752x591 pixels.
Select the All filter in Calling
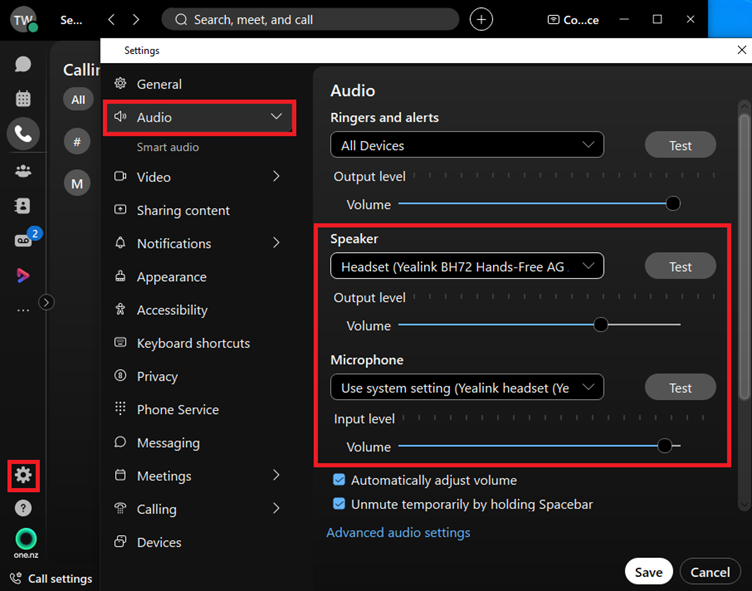point(78,99)
